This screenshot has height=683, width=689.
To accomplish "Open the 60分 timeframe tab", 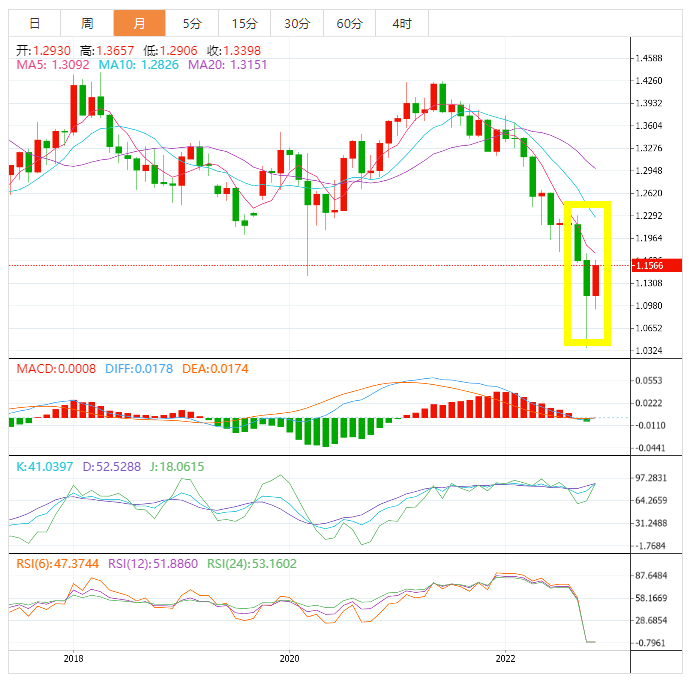I will [349, 23].
